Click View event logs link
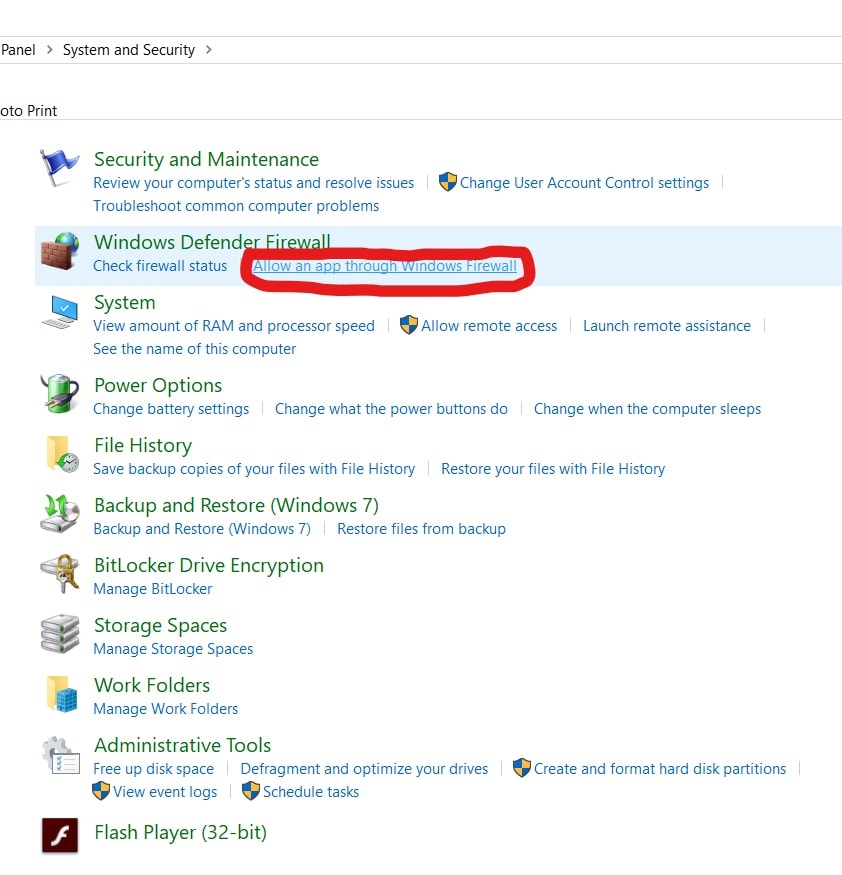This screenshot has height=875, width=842. pyautogui.click(x=165, y=792)
